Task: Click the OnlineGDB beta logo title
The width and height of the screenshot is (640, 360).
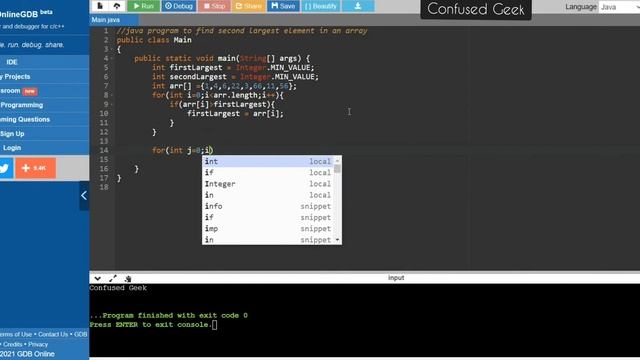Action: pos(26,14)
